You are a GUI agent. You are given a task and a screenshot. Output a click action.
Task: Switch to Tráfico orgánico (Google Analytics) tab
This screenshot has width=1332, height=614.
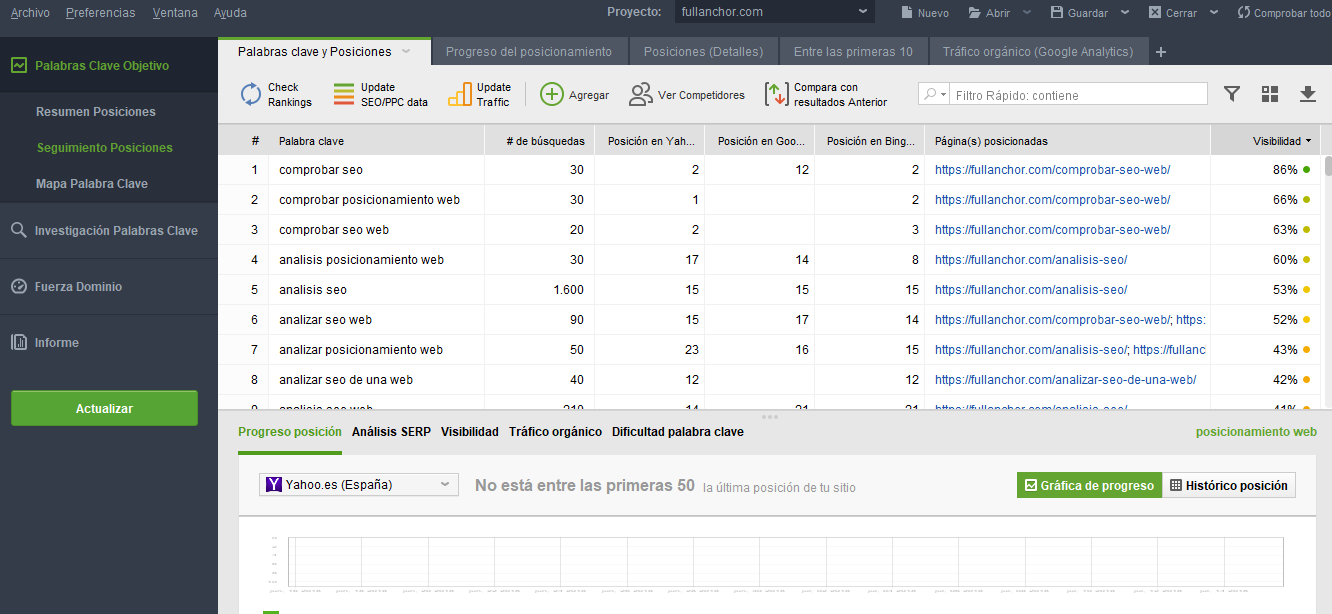point(1038,52)
